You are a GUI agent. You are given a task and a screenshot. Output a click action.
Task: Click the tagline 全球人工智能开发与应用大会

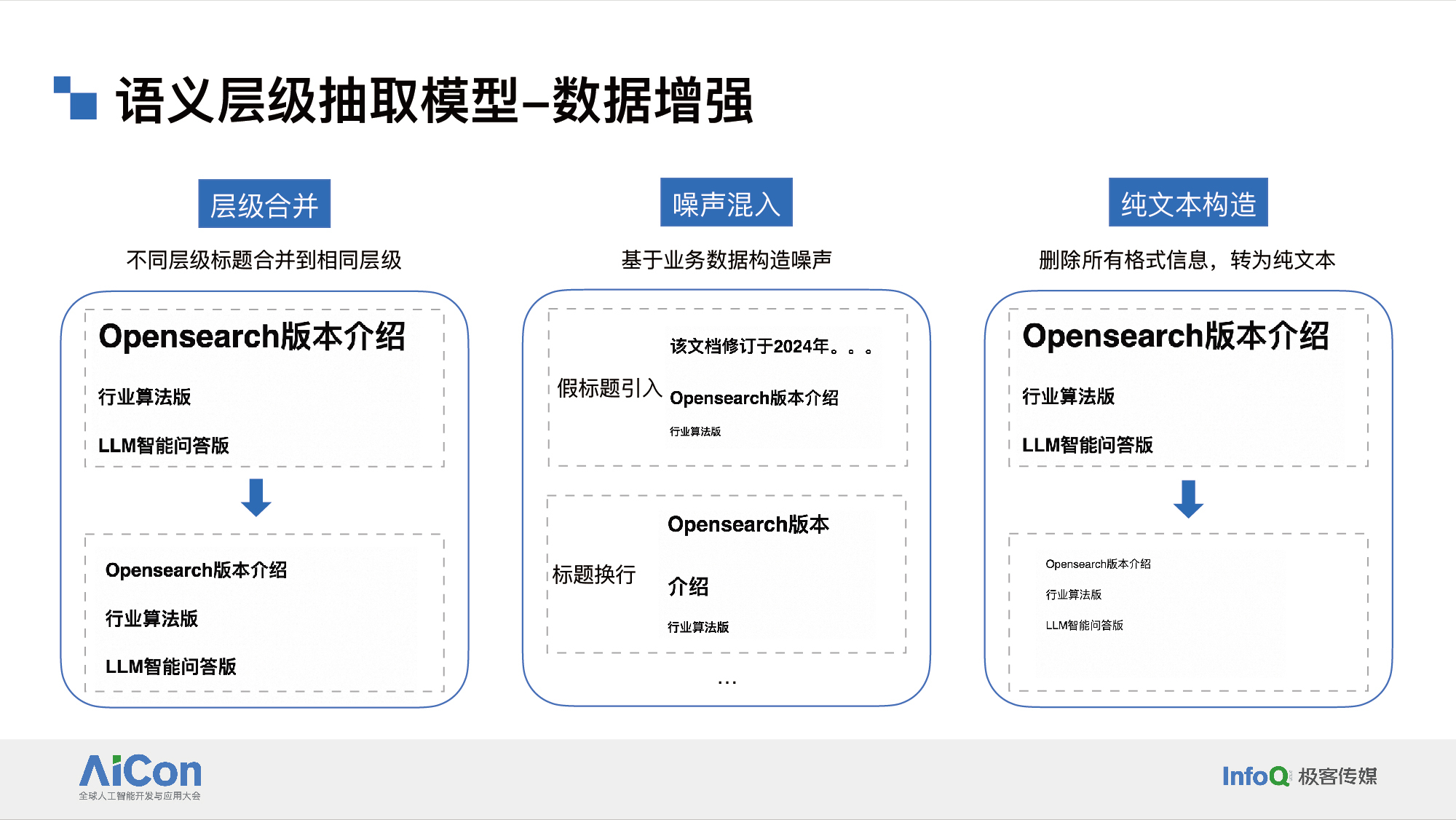140,796
